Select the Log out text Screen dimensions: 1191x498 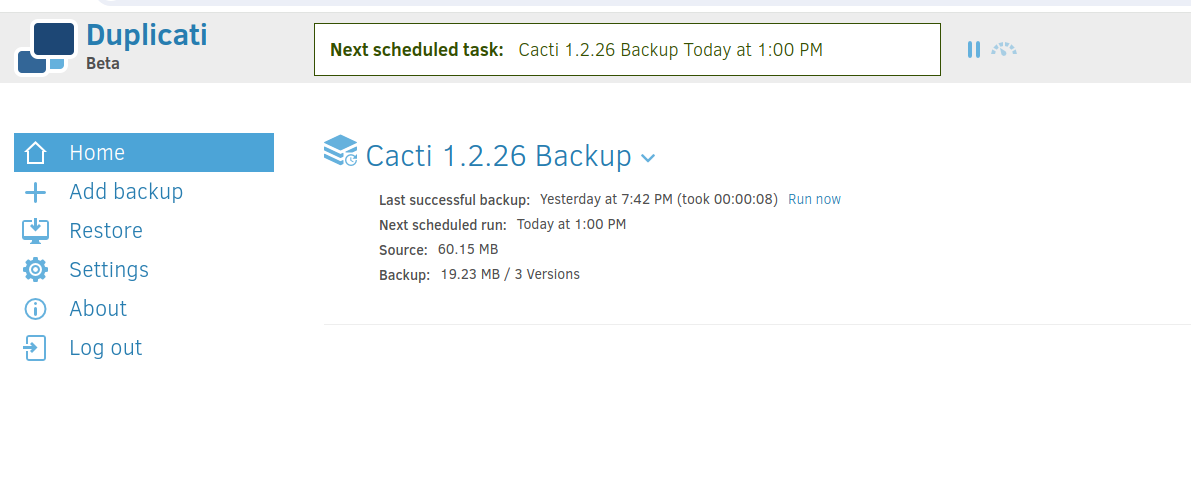106,348
